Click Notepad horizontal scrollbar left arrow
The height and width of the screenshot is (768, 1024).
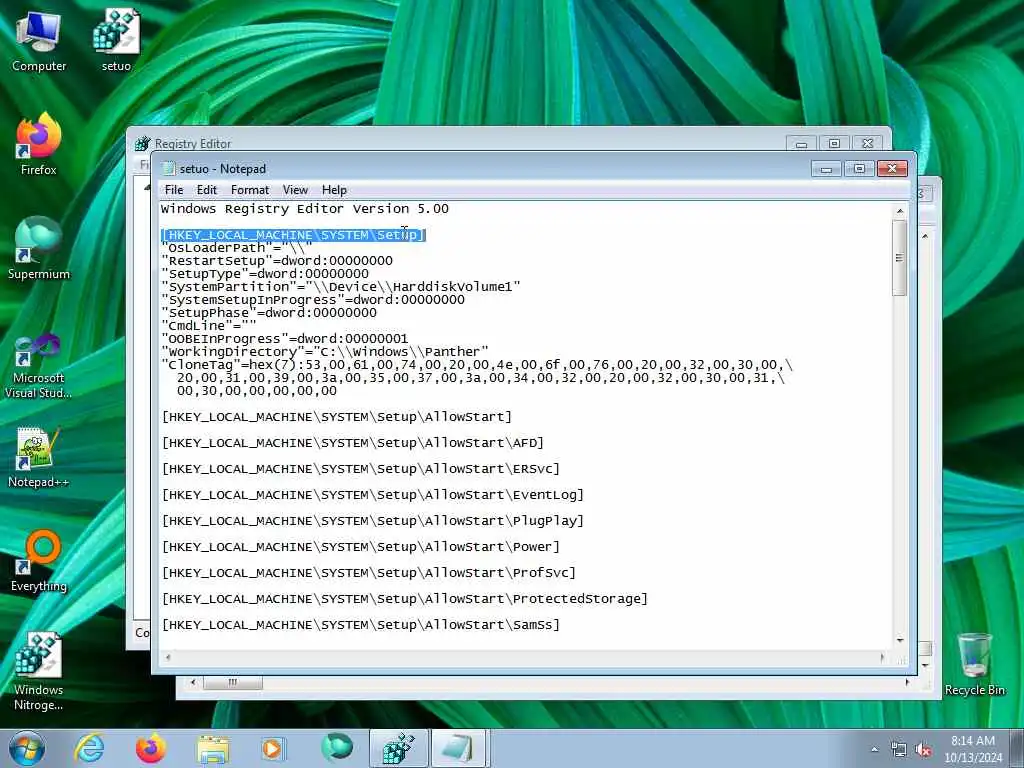168,657
